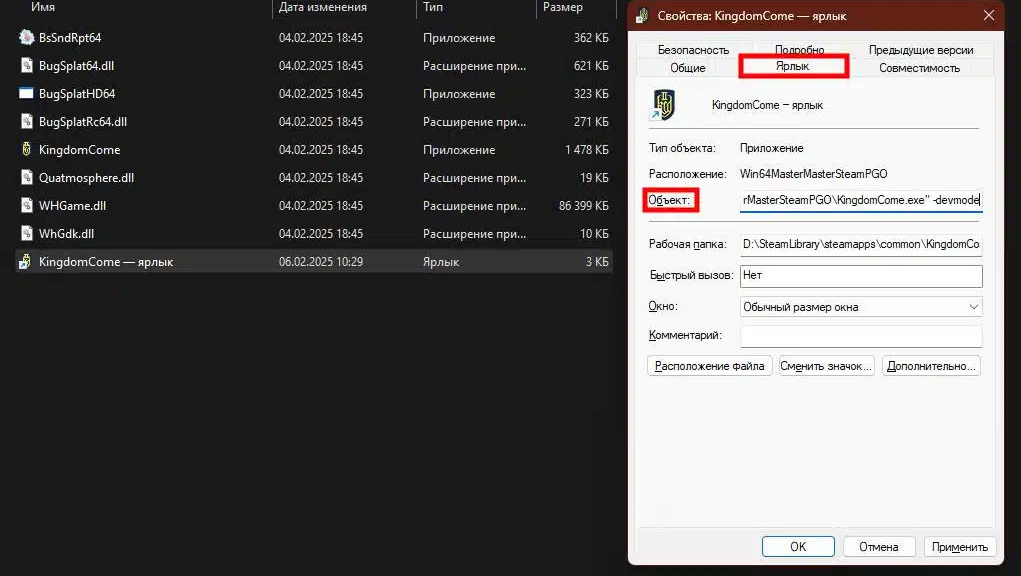Confirm with the OK button
Screen dimensions: 1021x576
point(798,547)
